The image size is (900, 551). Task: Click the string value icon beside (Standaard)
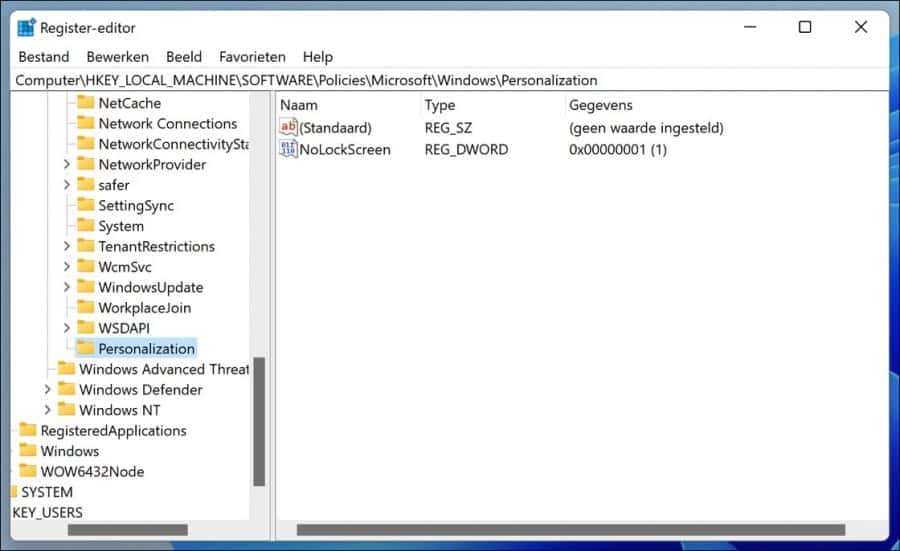pyautogui.click(x=288, y=127)
